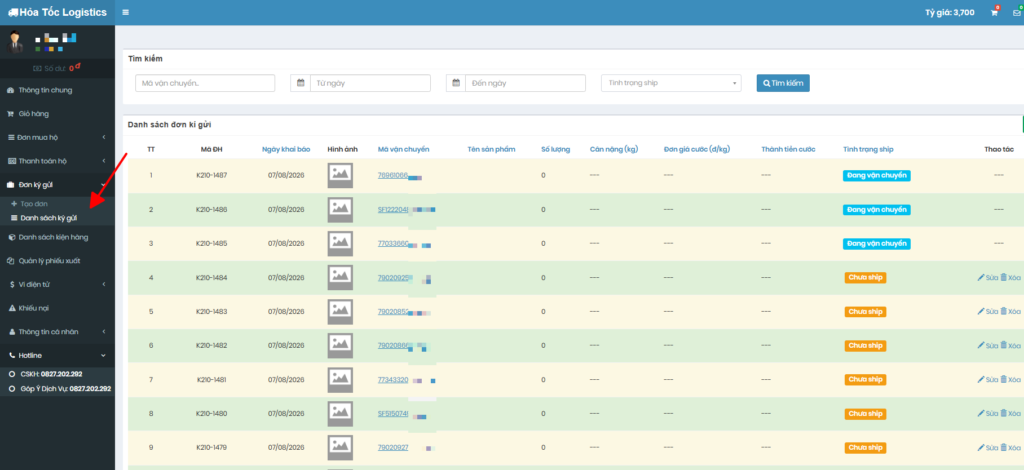Focus the Từ ngày date field
Screen dimensions: 1024x470
click(370, 83)
